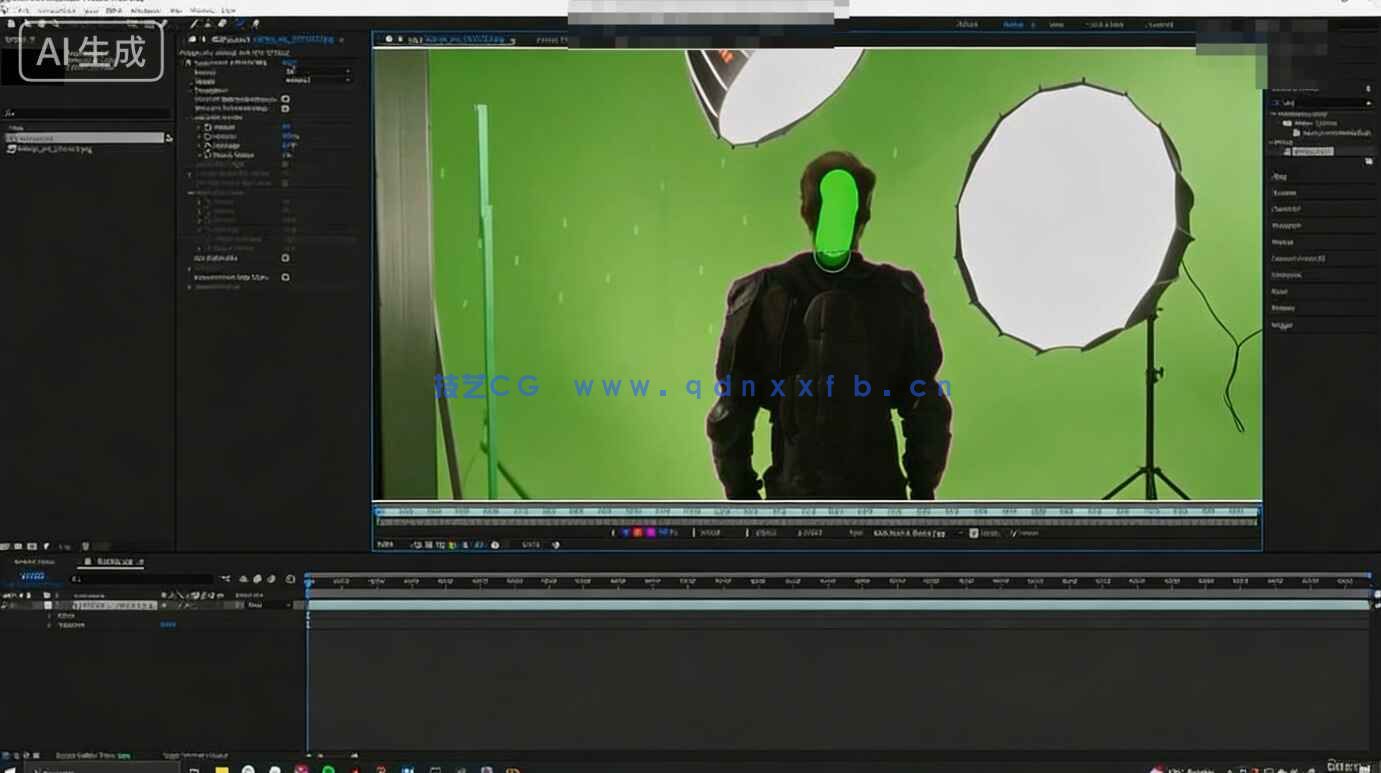
Task: Click the blue timecode in the timeline panel
Action: pos(33,577)
